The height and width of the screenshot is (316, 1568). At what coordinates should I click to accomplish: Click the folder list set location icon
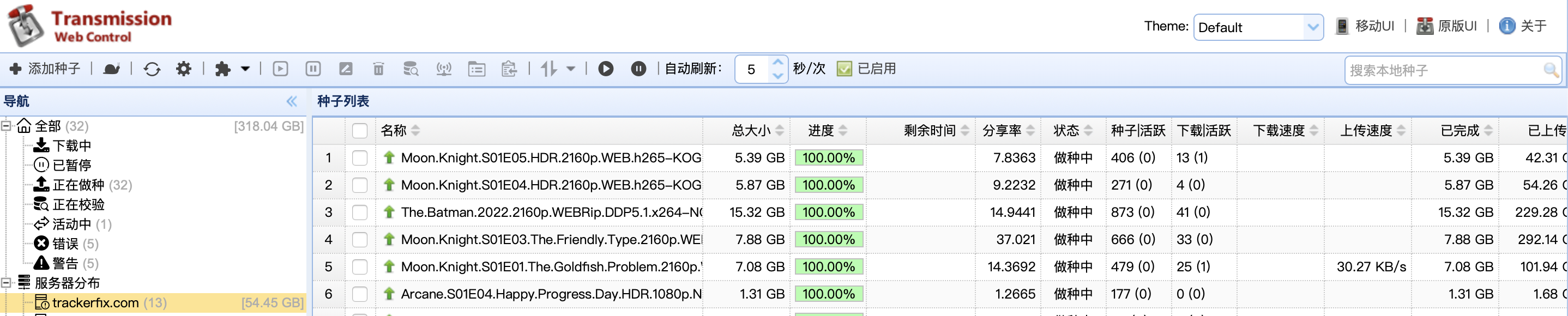(x=477, y=69)
